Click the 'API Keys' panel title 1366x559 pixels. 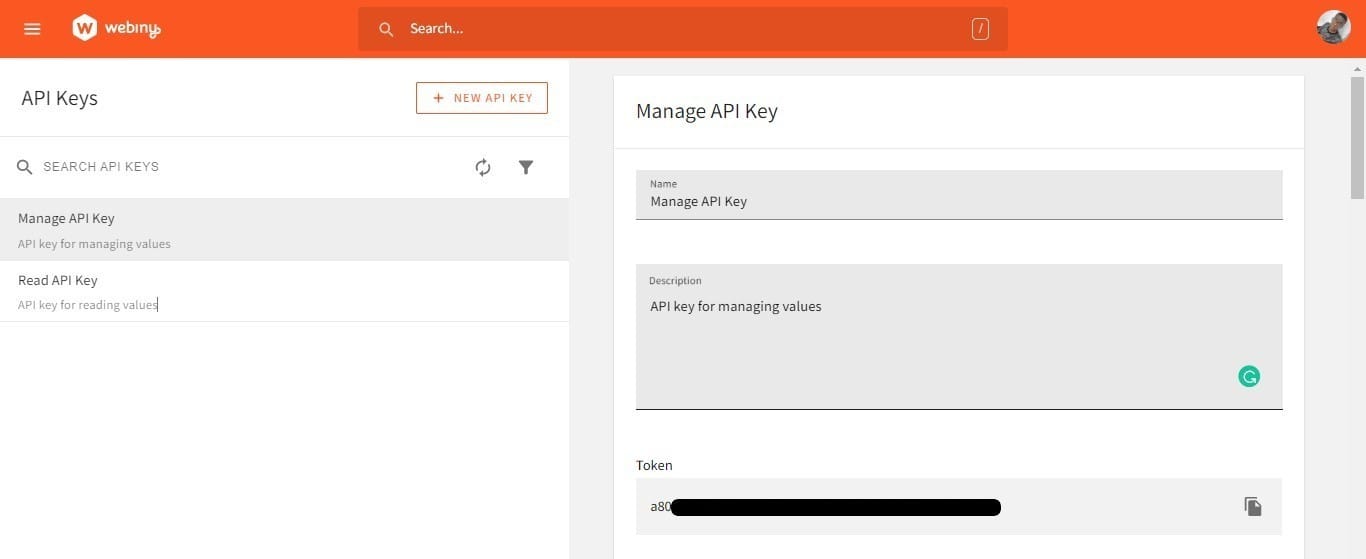coord(60,98)
